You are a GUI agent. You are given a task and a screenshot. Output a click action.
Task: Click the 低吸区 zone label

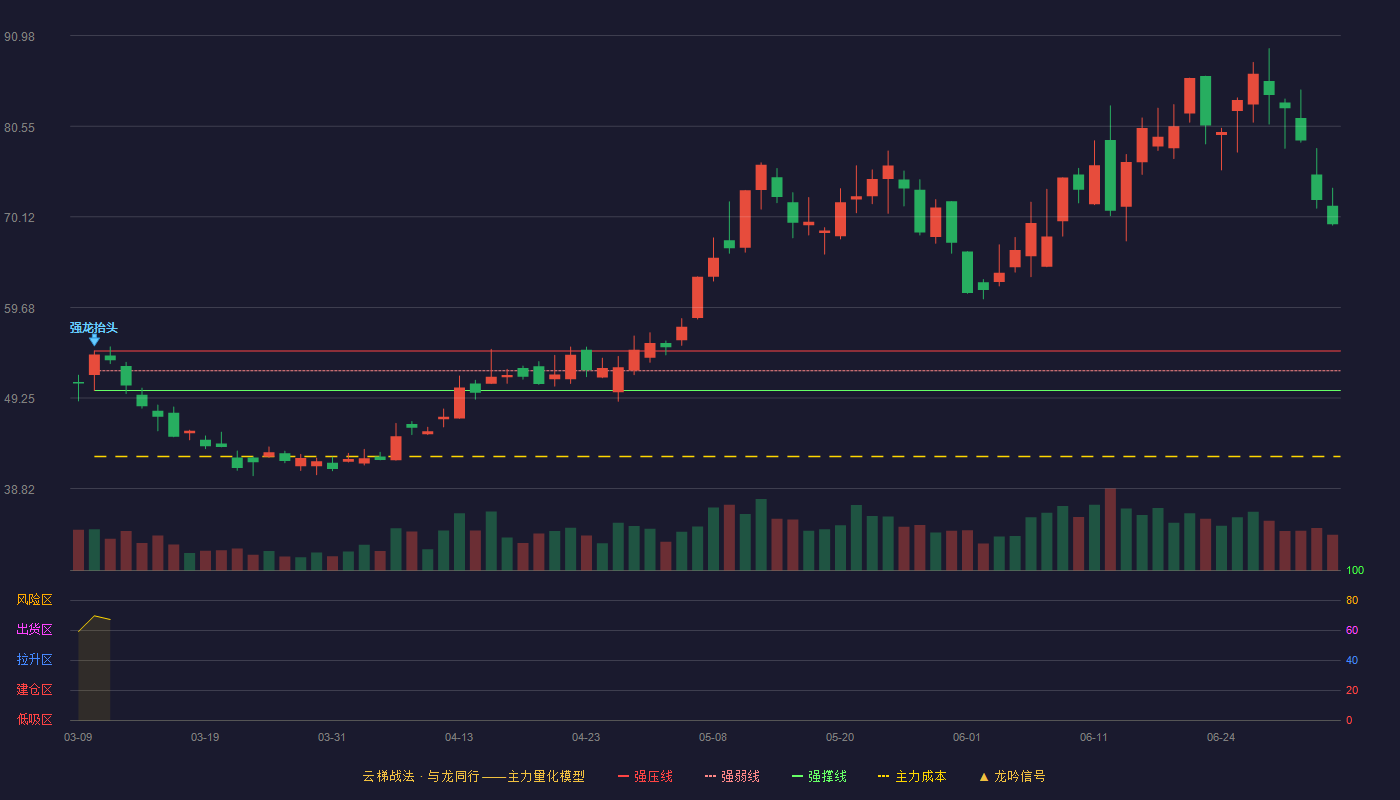coord(34,720)
